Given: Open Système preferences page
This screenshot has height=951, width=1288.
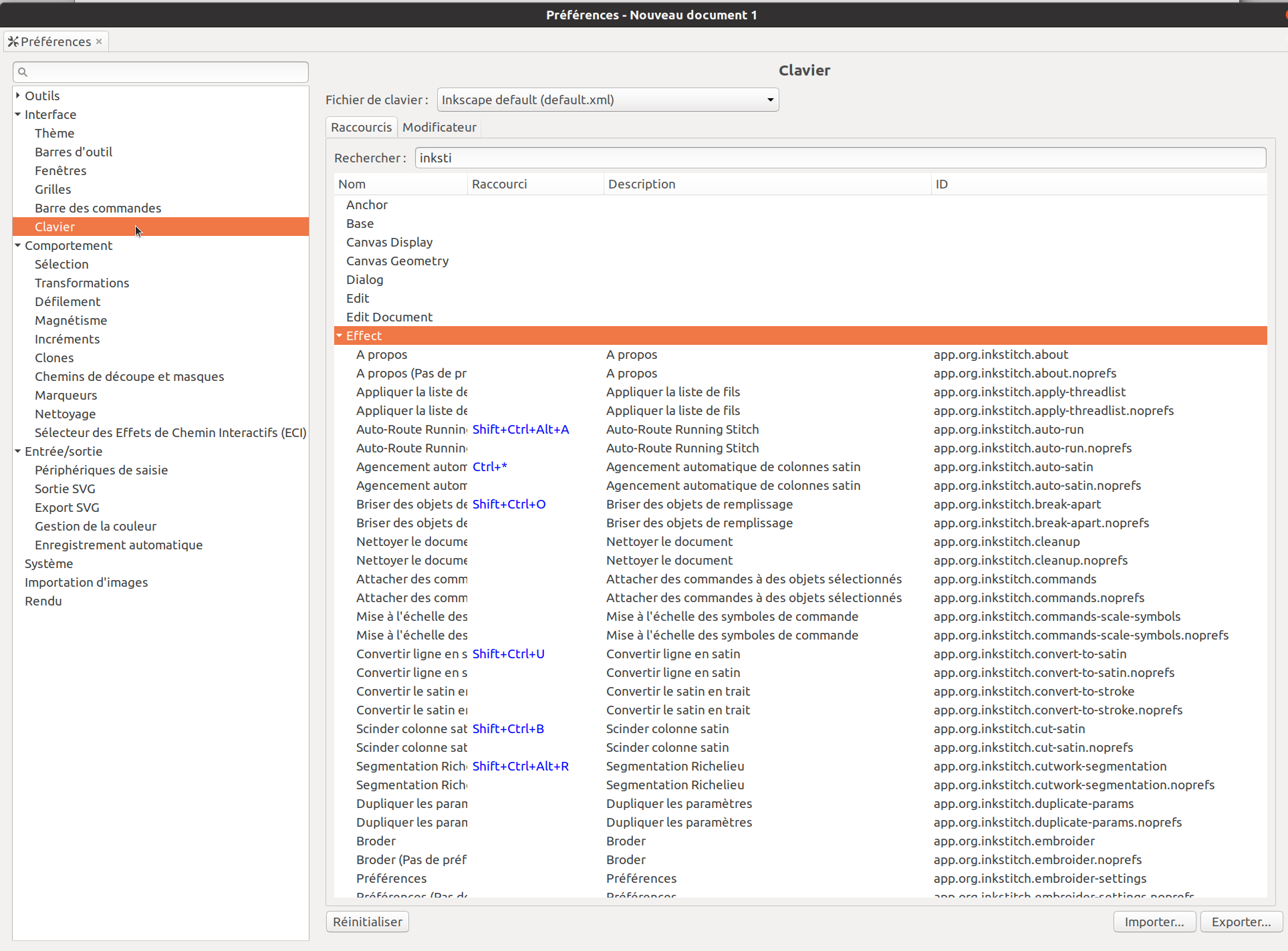Looking at the screenshot, I should 49,563.
